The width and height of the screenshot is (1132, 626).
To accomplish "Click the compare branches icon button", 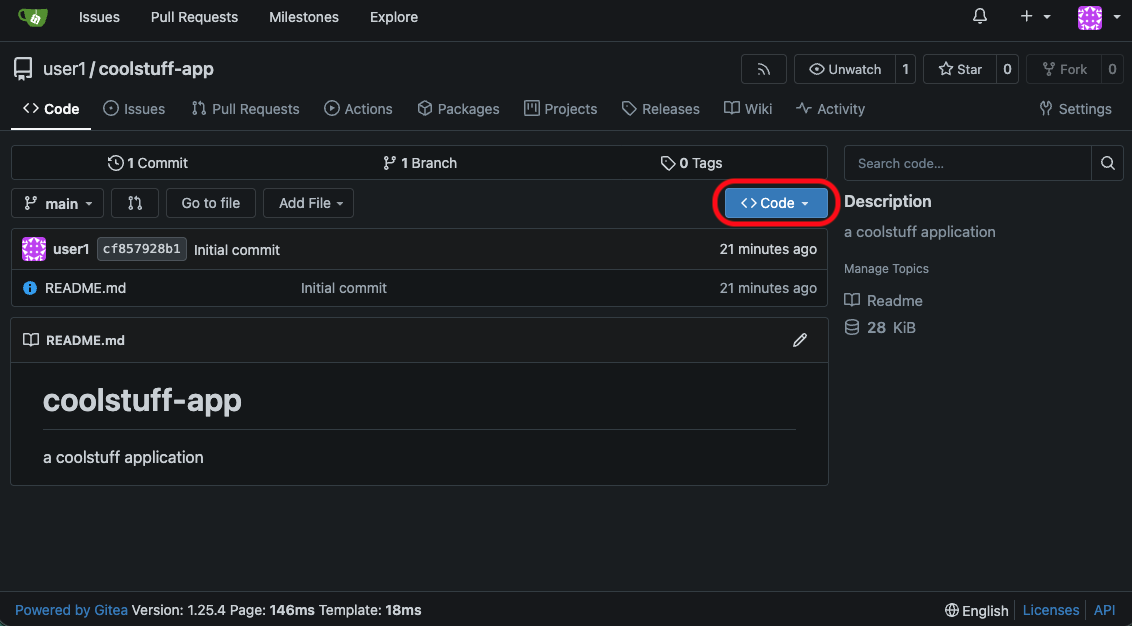I will 135,203.
